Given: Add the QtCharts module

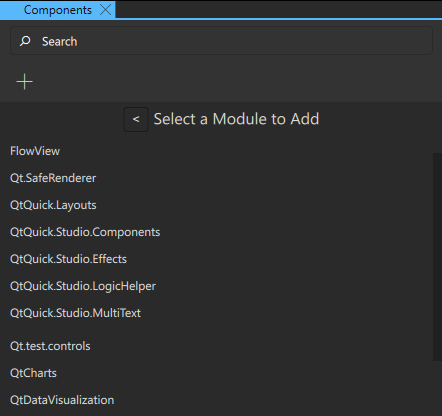Looking at the screenshot, I should coord(33,373).
